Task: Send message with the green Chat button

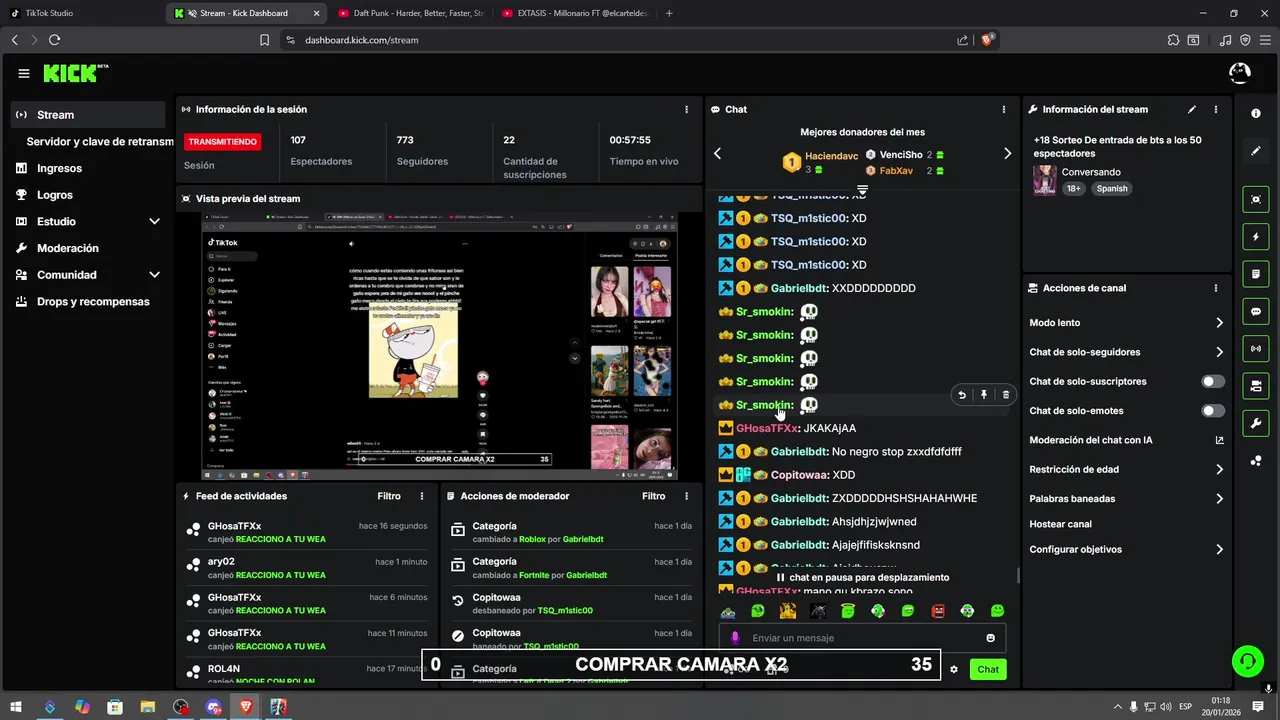Action: 988,669
